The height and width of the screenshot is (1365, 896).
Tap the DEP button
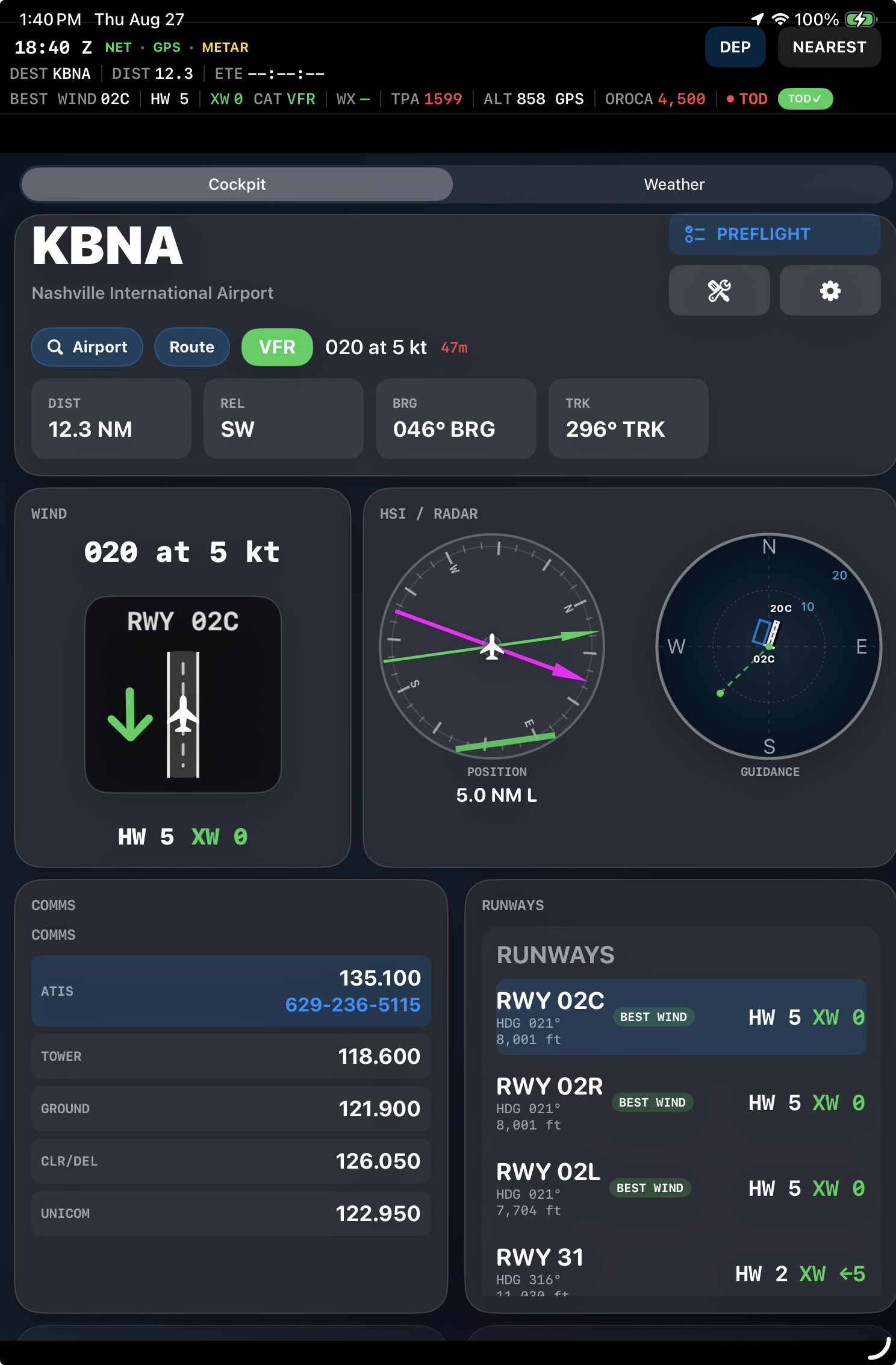[735, 47]
